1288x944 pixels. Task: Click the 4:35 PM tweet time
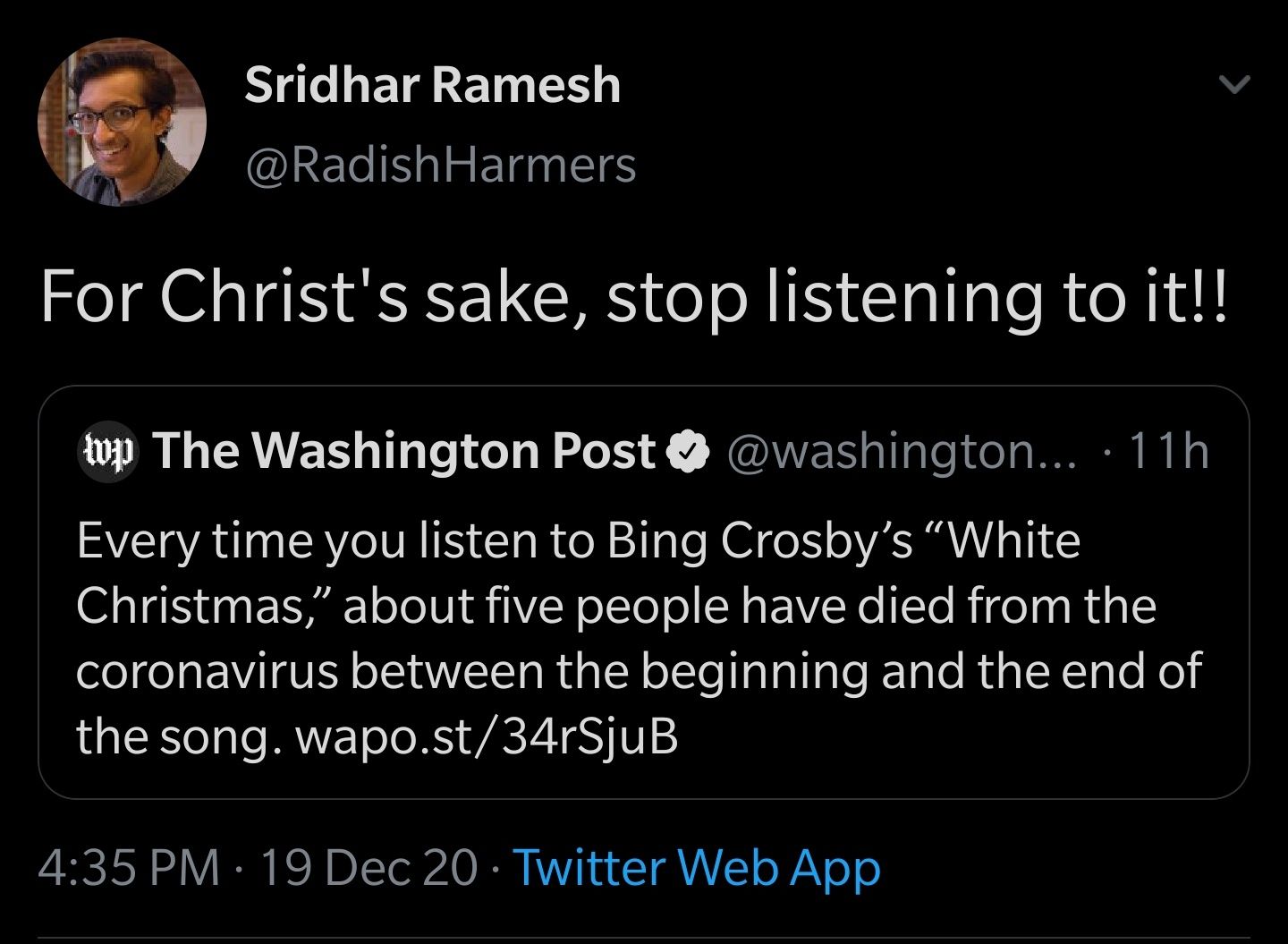tap(130, 867)
